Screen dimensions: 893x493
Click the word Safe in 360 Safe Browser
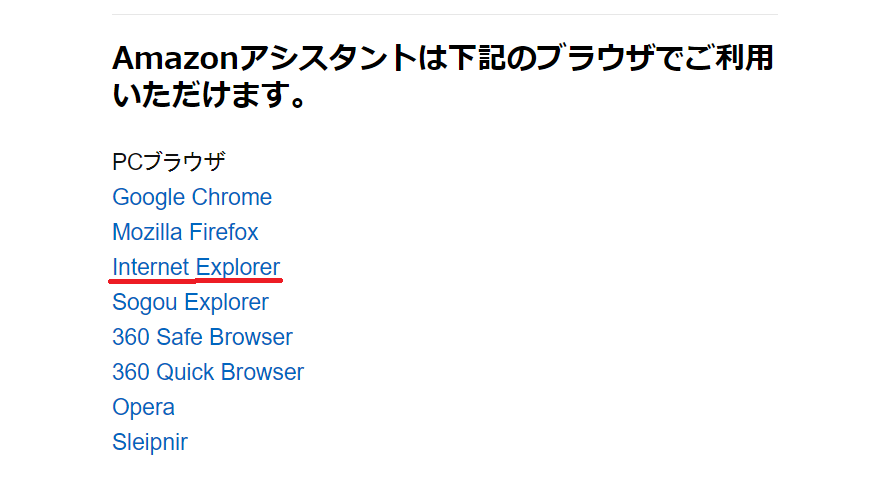click(177, 337)
